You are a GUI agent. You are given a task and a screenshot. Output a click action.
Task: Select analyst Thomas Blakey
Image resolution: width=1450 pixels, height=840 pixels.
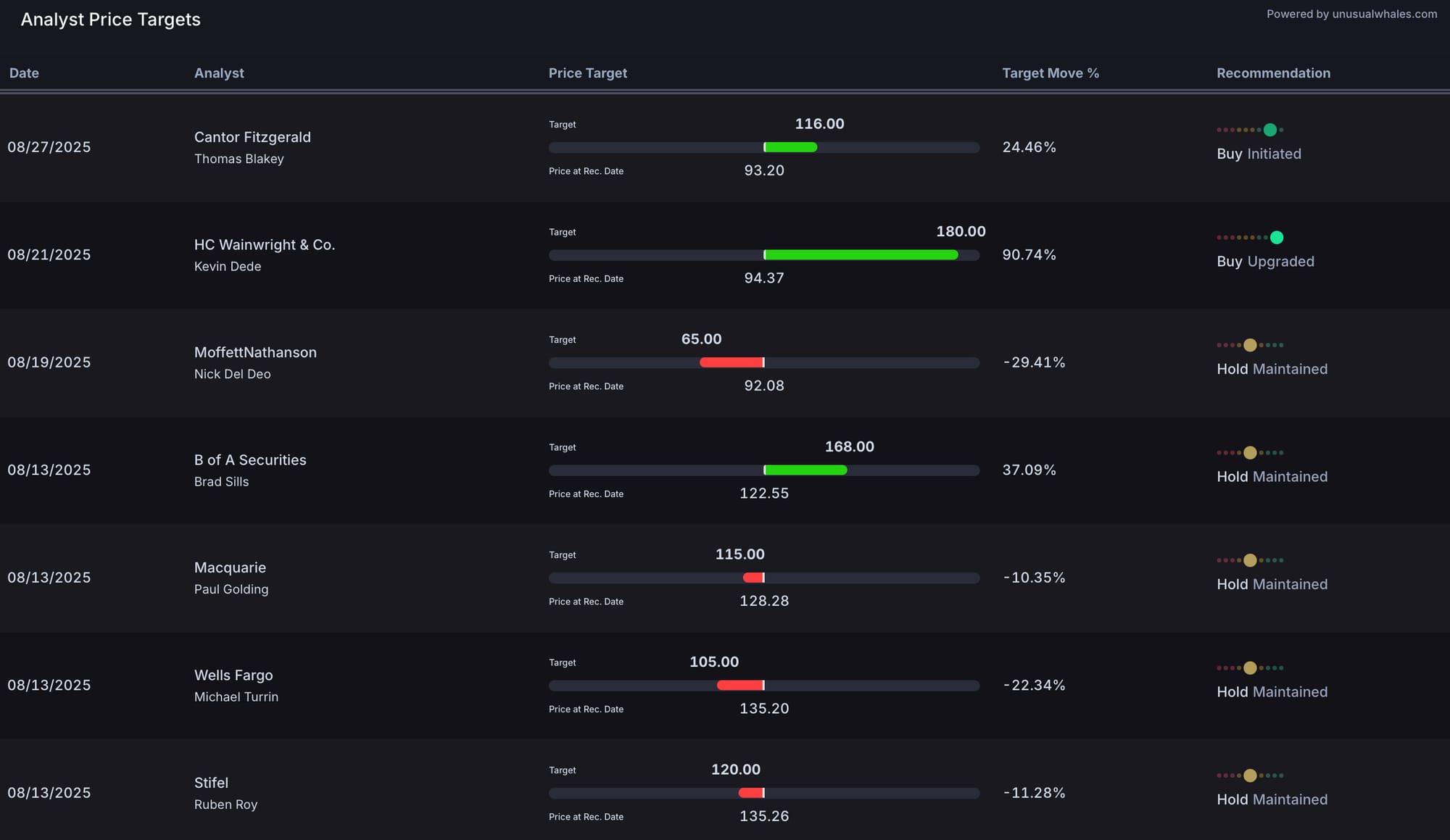tap(239, 159)
